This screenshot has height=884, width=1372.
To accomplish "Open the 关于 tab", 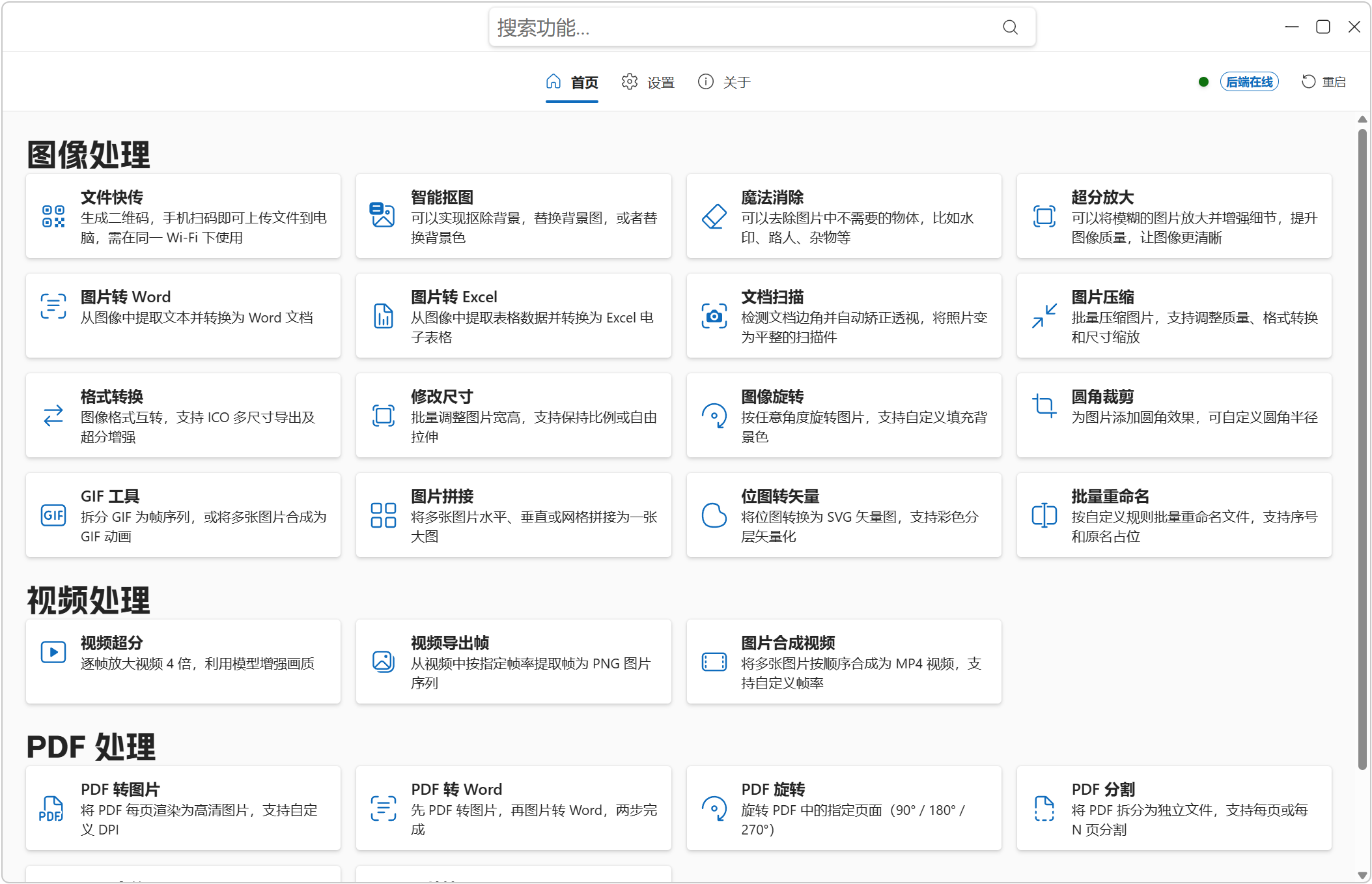I will (724, 82).
